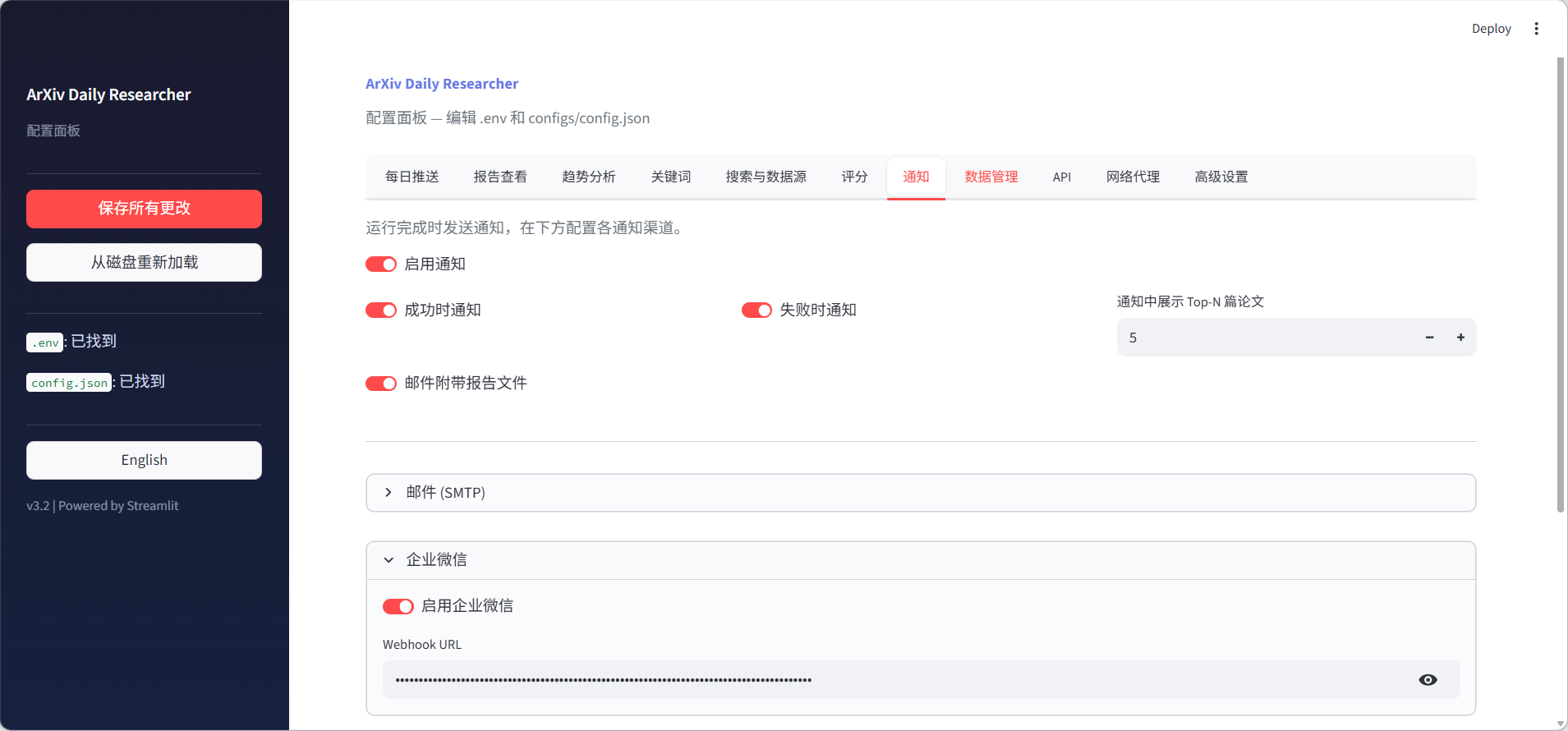
Task: Toggle the 启用通知 switch
Action: [x=381, y=264]
